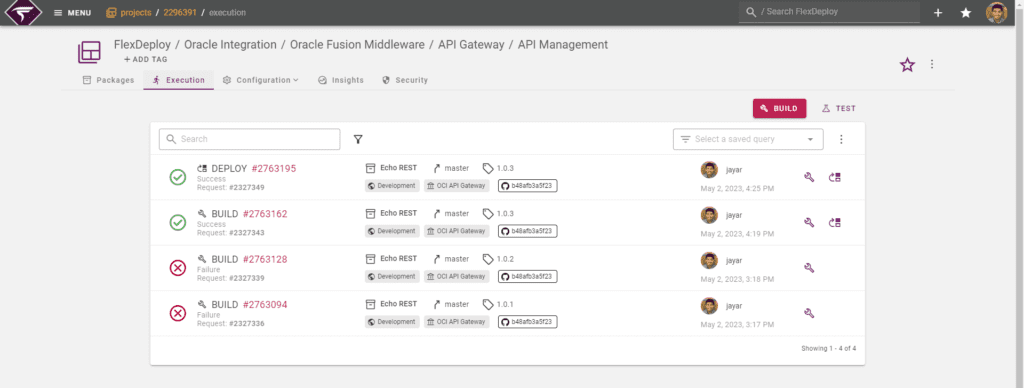Click the filter funnel icon

coord(358,139)
